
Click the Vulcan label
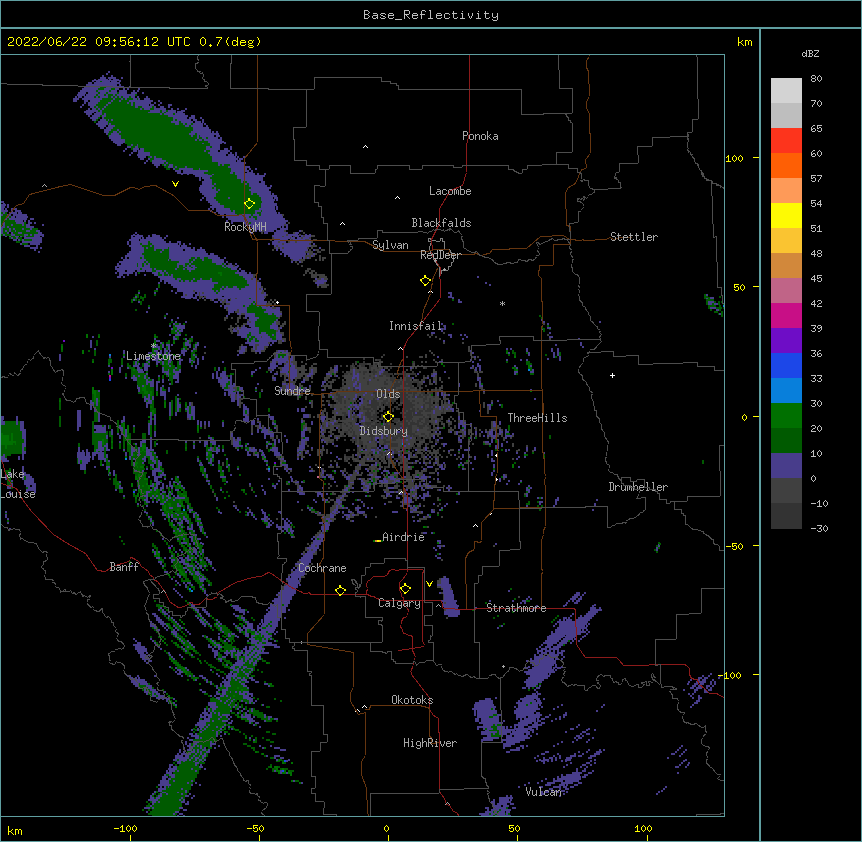coord(543,792)
